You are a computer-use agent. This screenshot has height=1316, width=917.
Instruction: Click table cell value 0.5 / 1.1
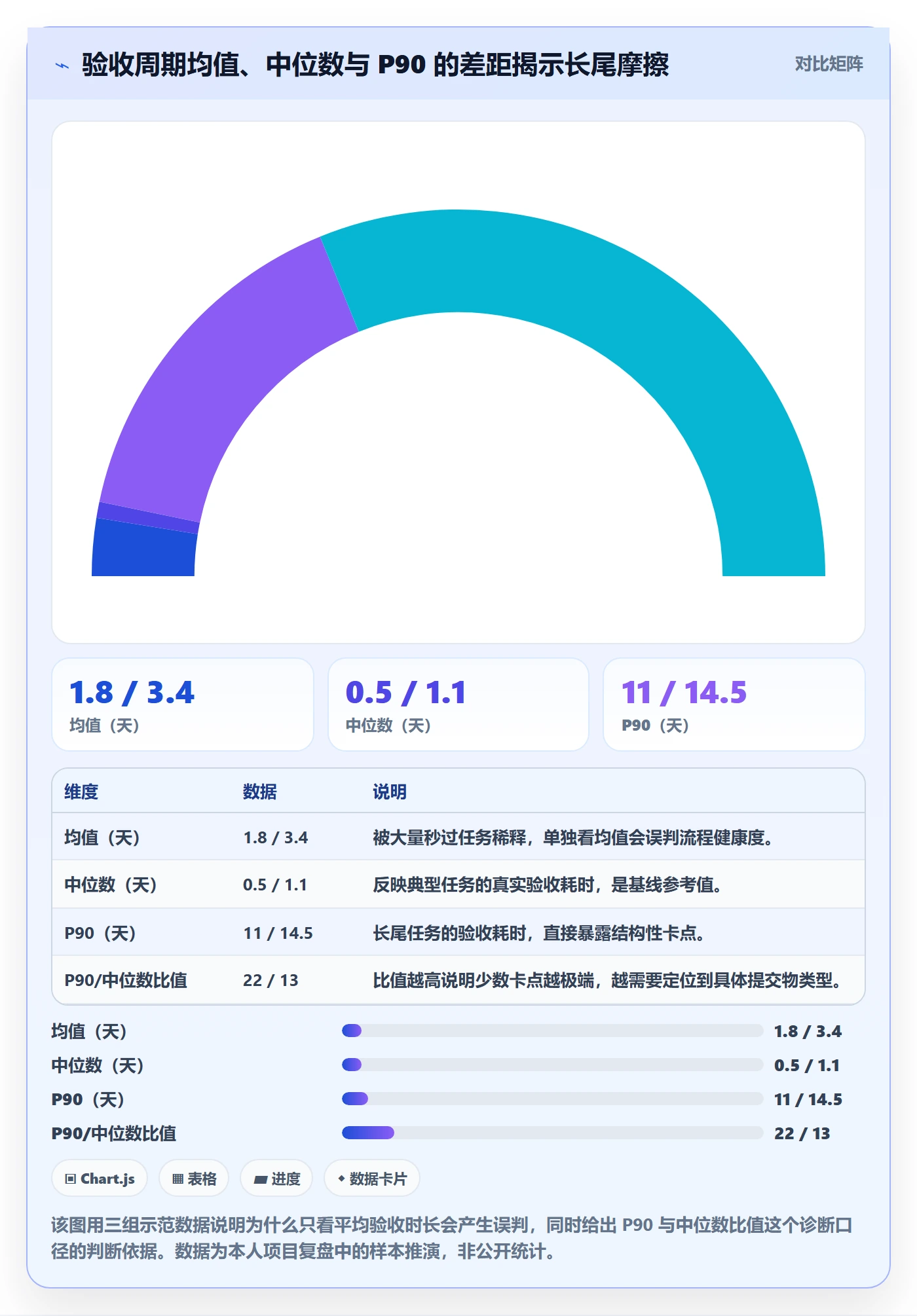tap(275, 885)
